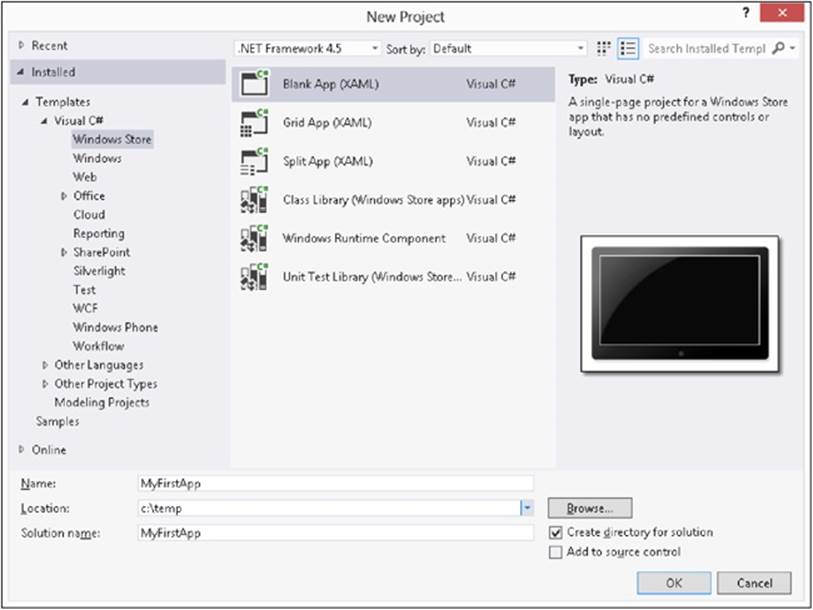The image size is (813, 610).
Task: Open the dialog help question mark
Action: [x=746, y=14]
